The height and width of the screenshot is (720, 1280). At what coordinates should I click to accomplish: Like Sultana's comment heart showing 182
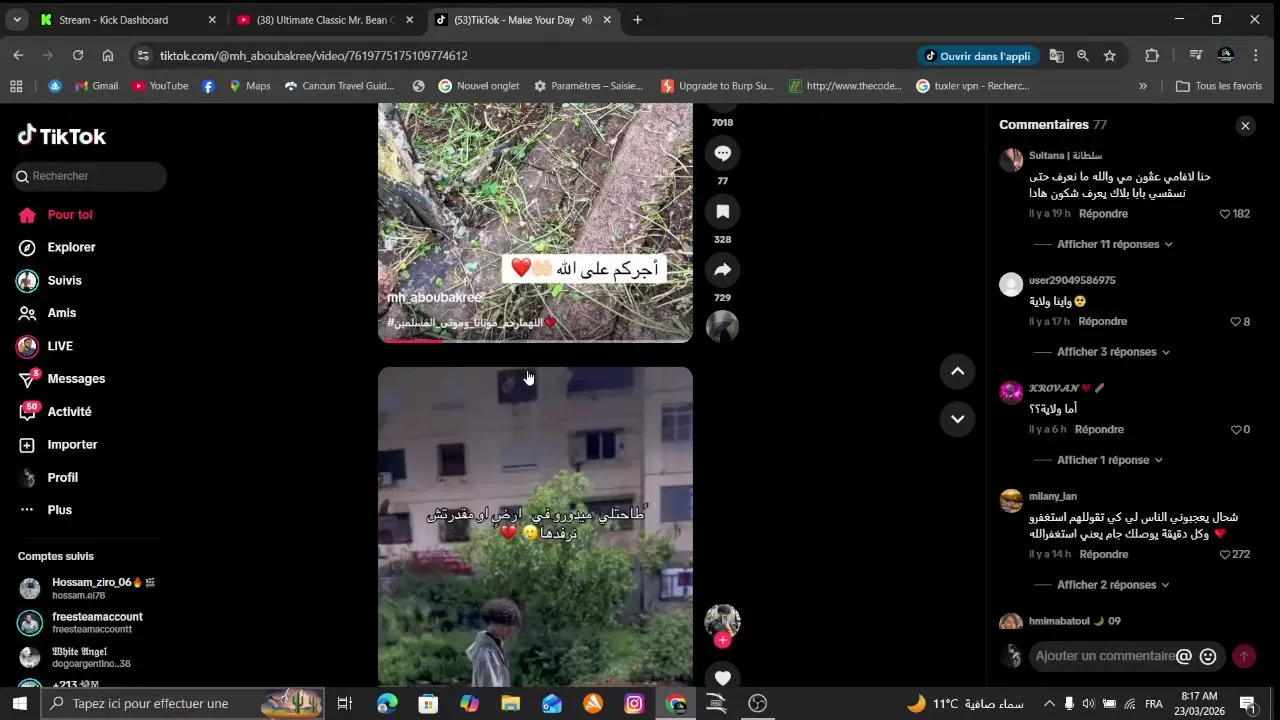pos(1225,214)
